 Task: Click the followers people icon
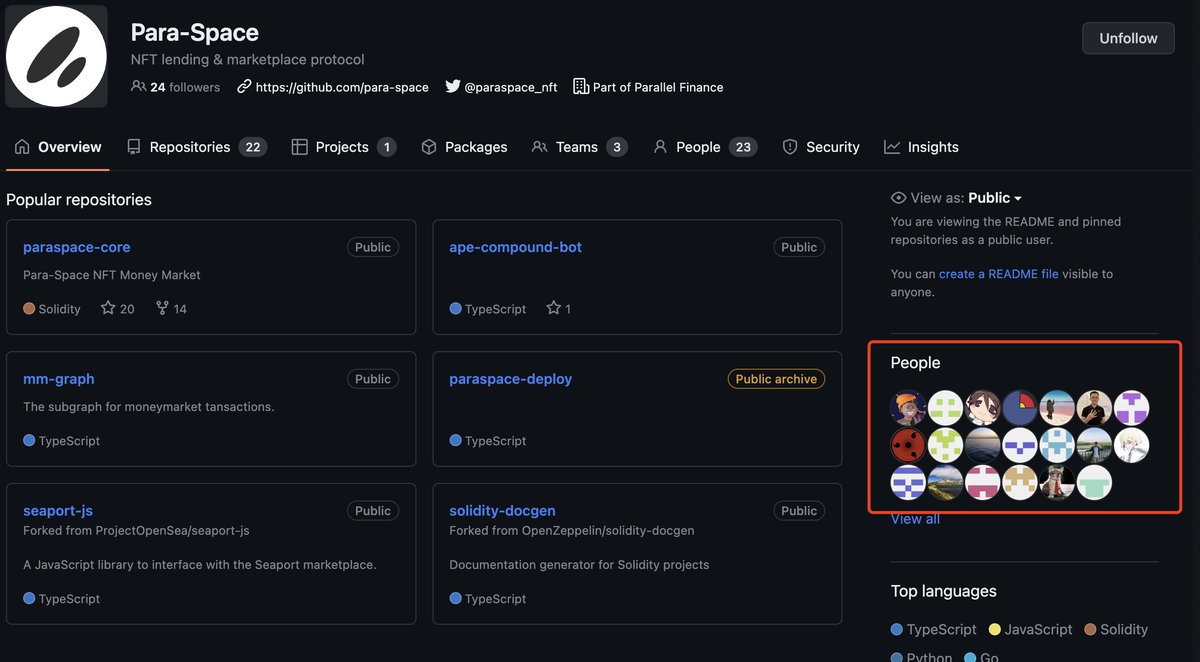(139, 86)
